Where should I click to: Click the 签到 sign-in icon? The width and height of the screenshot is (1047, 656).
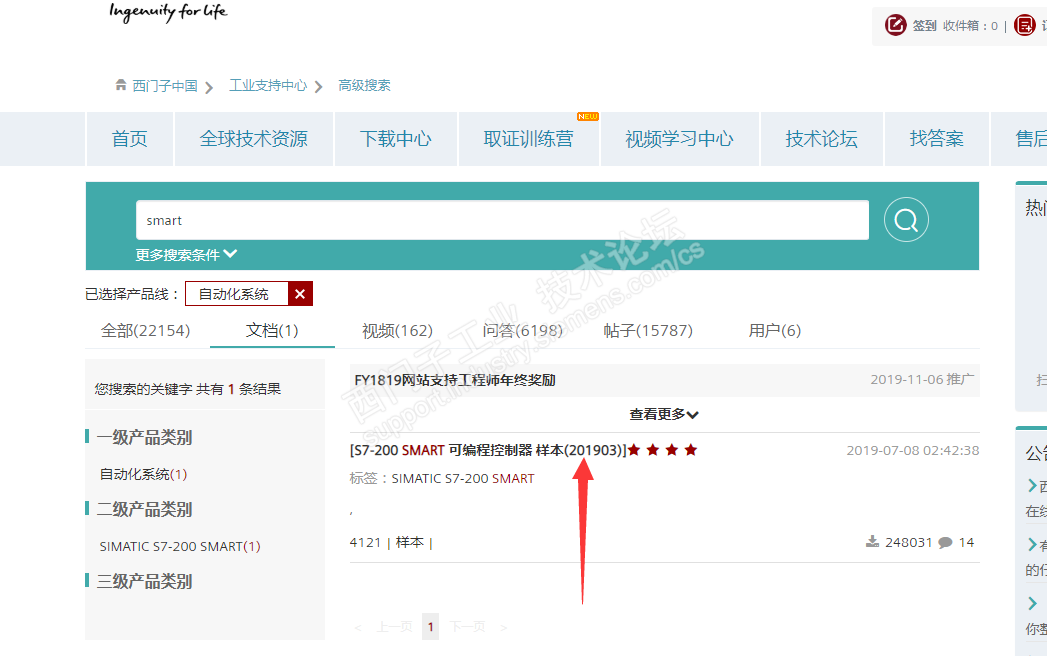click(x=895, y=25)
